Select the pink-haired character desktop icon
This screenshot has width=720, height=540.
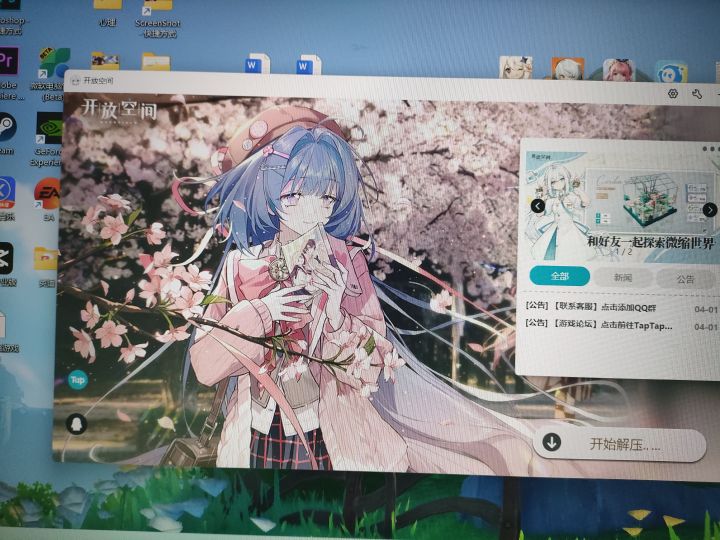point(619,70)
